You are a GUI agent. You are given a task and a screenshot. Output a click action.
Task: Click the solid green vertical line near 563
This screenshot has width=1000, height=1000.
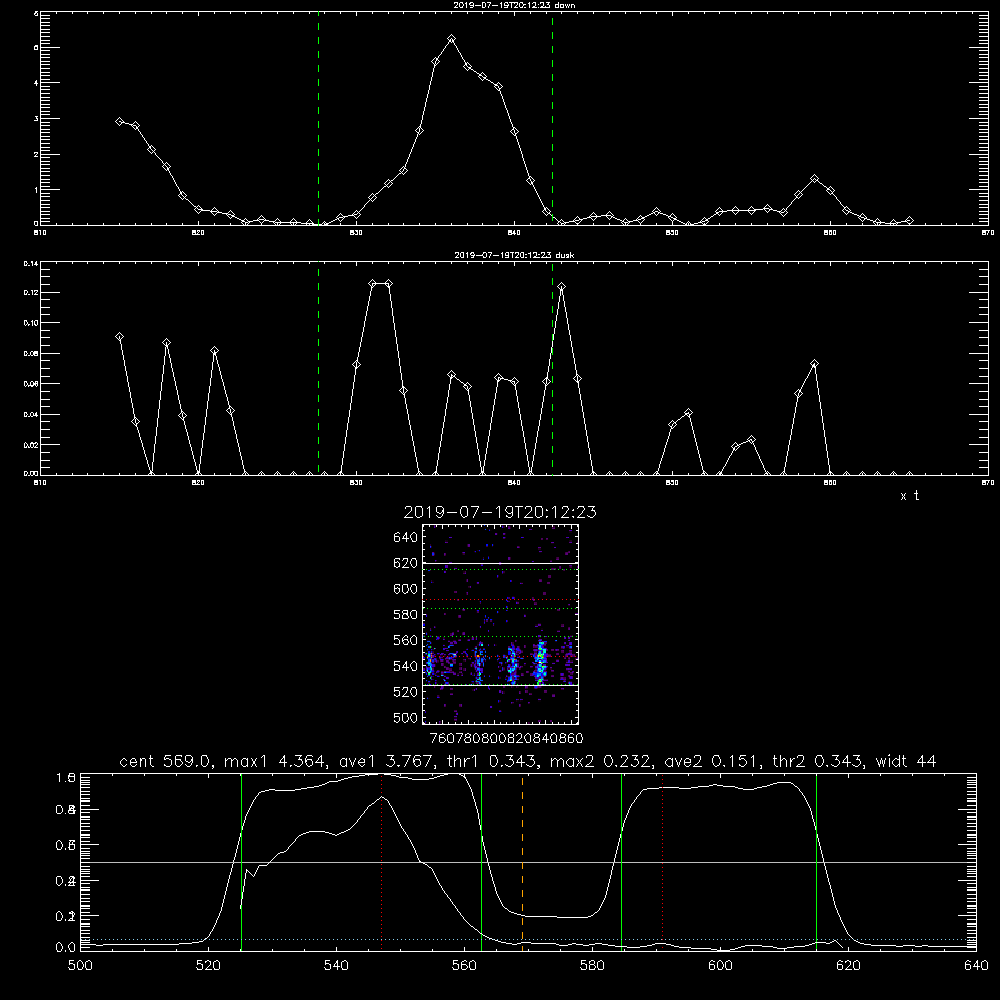coord(482,861)
